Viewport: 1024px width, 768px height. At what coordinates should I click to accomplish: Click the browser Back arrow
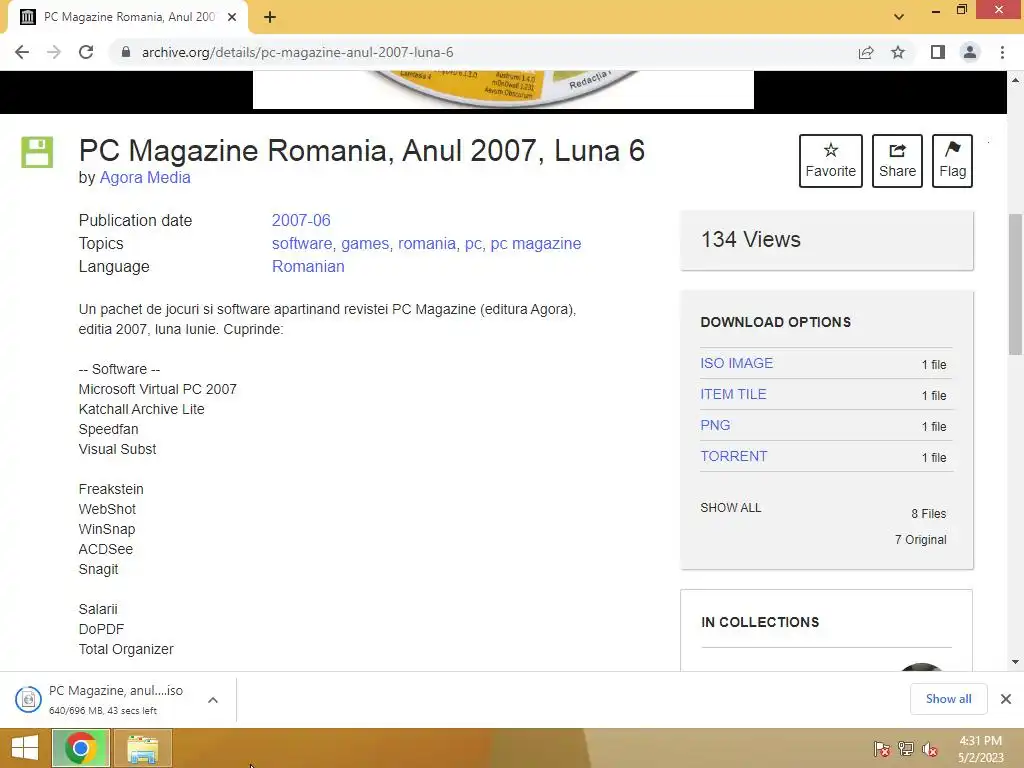tap(22, 52)
